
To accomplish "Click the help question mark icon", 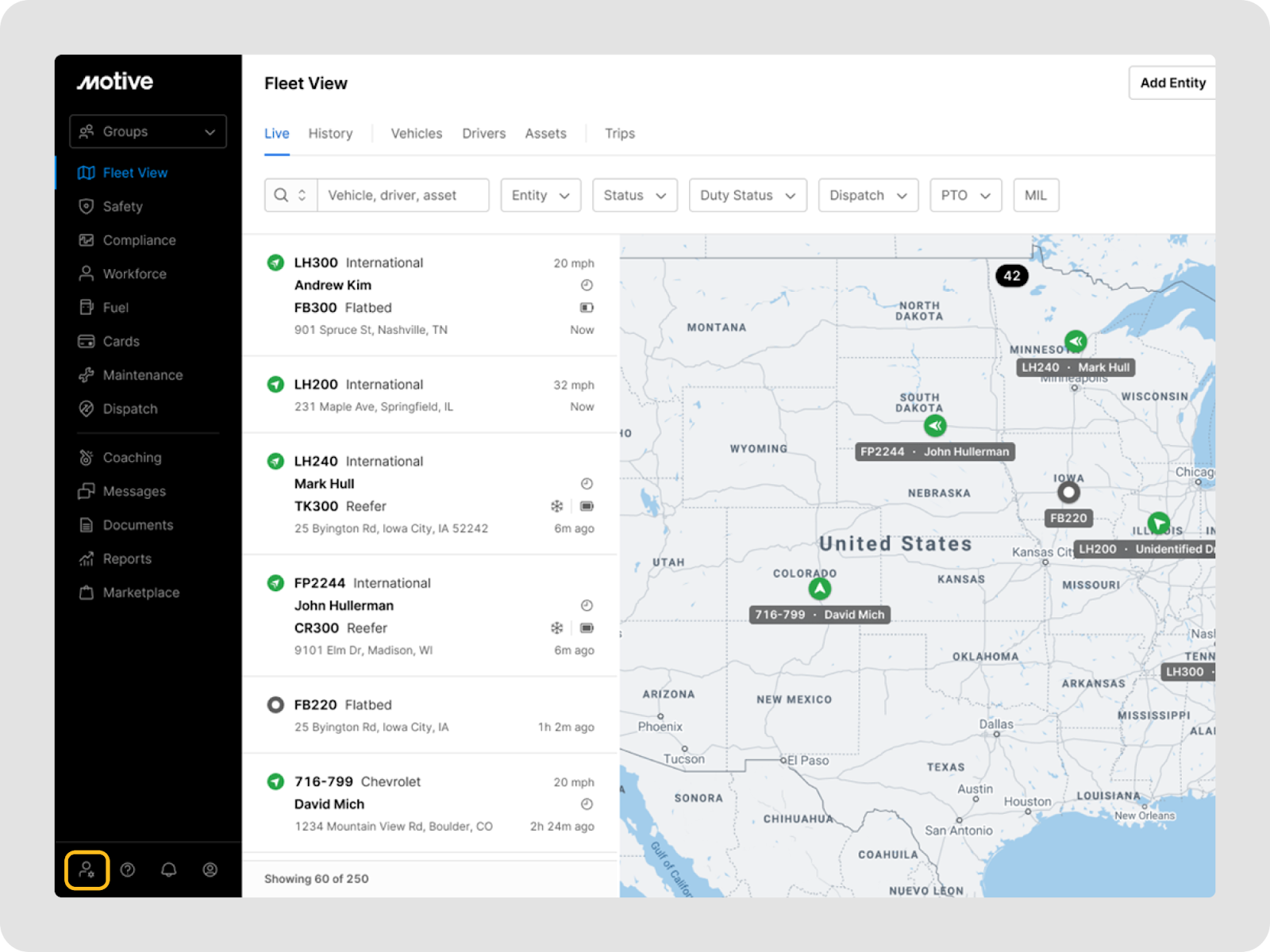I will (x=128, y=870).
